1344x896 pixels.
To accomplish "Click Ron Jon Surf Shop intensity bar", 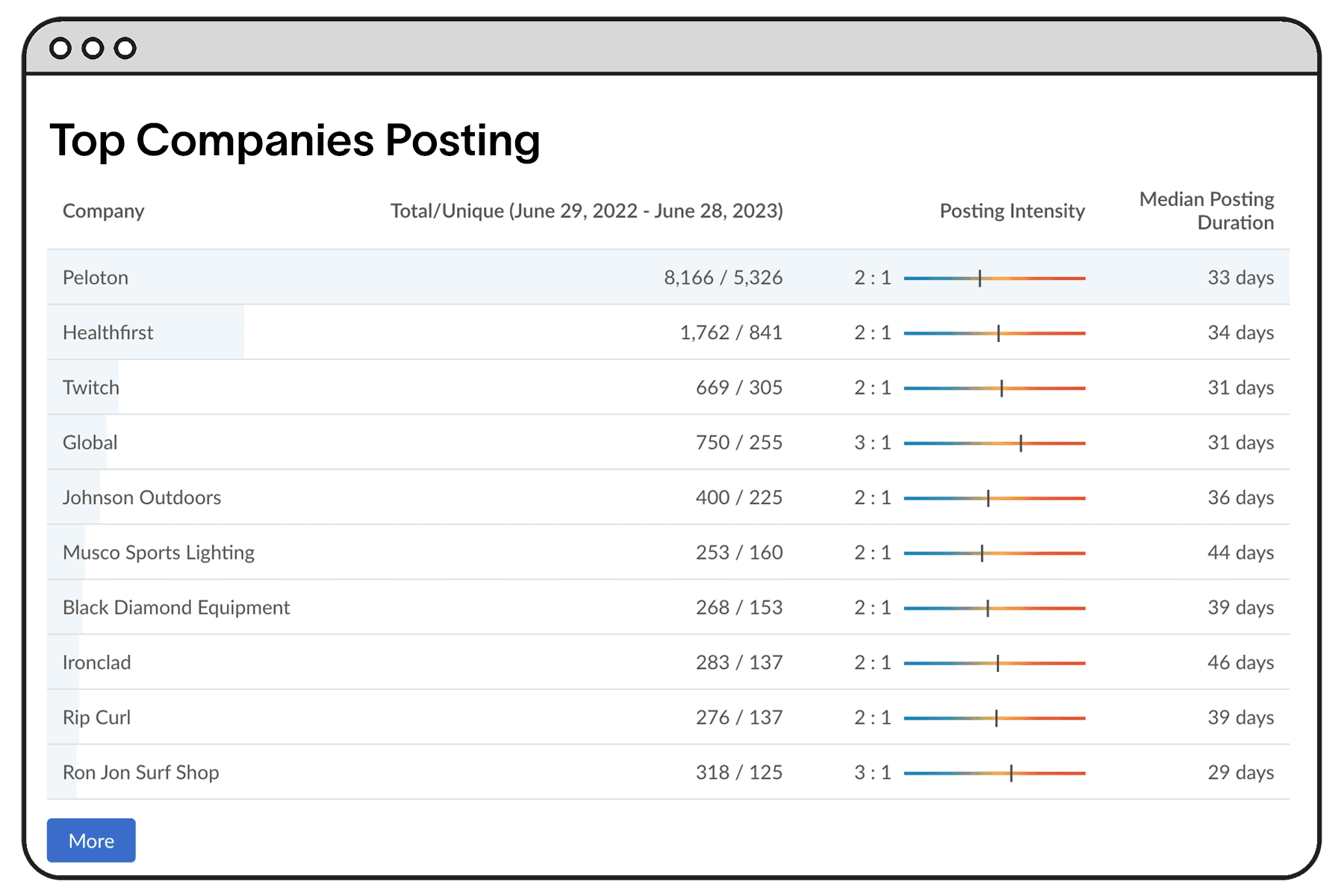I will [994, 774].
